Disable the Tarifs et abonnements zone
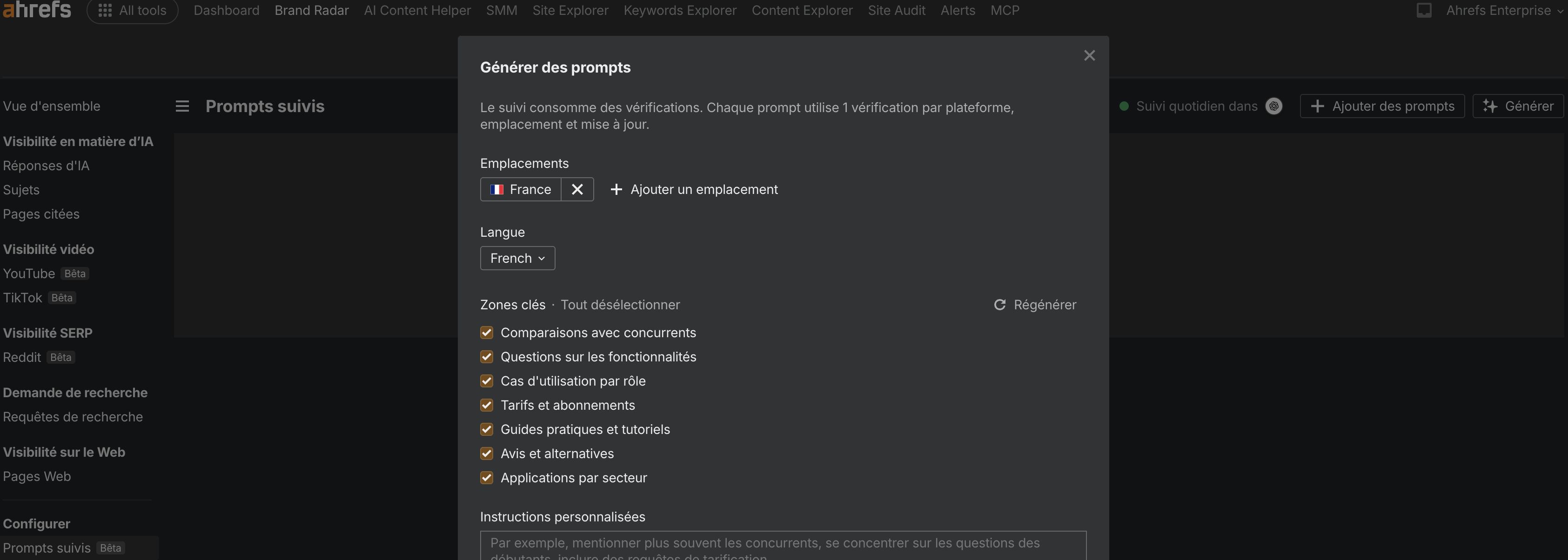The image size is (1568, 560). [486, 405]
